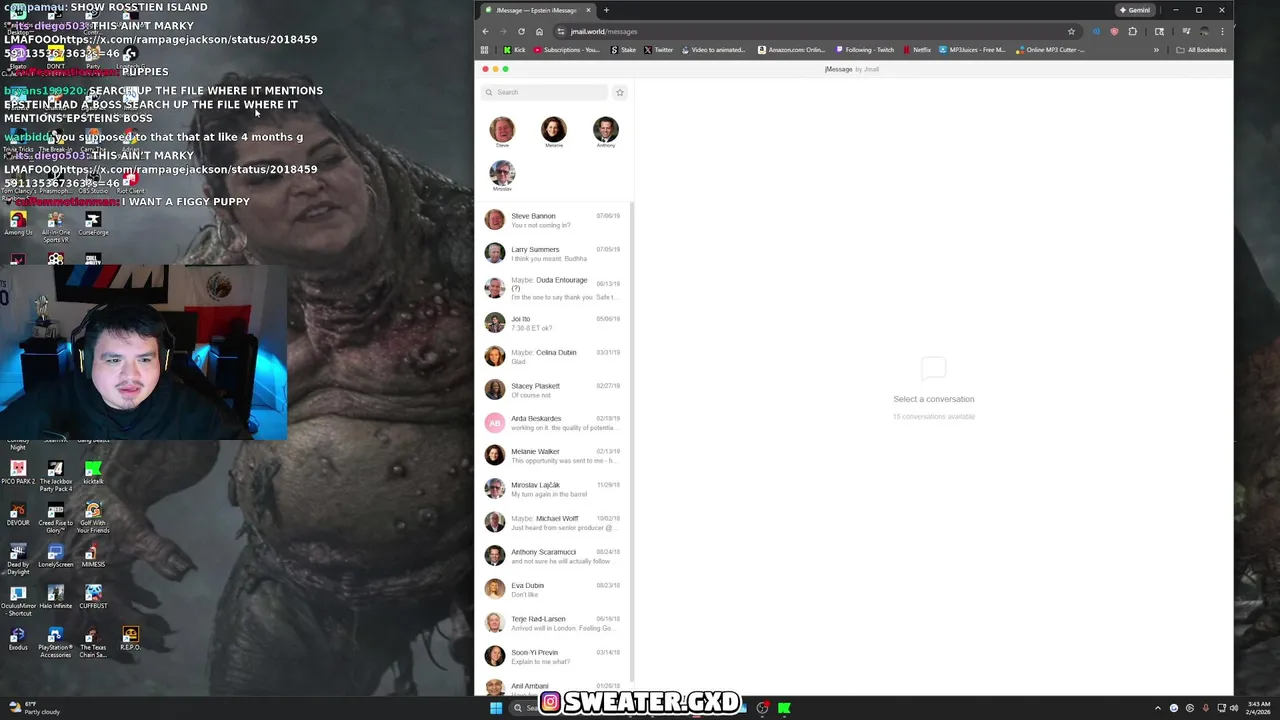1280x720 pixels.
Task: Expand the hidden bookmarks chevron
Action: tap(1156, 50)
